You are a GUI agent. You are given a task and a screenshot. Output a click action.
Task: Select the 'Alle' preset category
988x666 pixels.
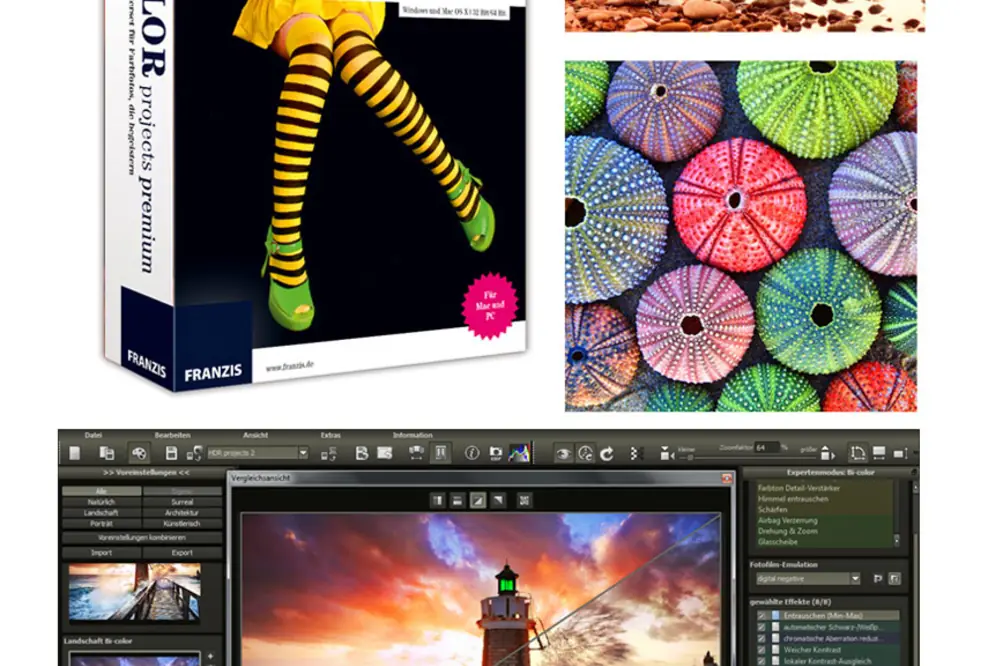[101, 491]
